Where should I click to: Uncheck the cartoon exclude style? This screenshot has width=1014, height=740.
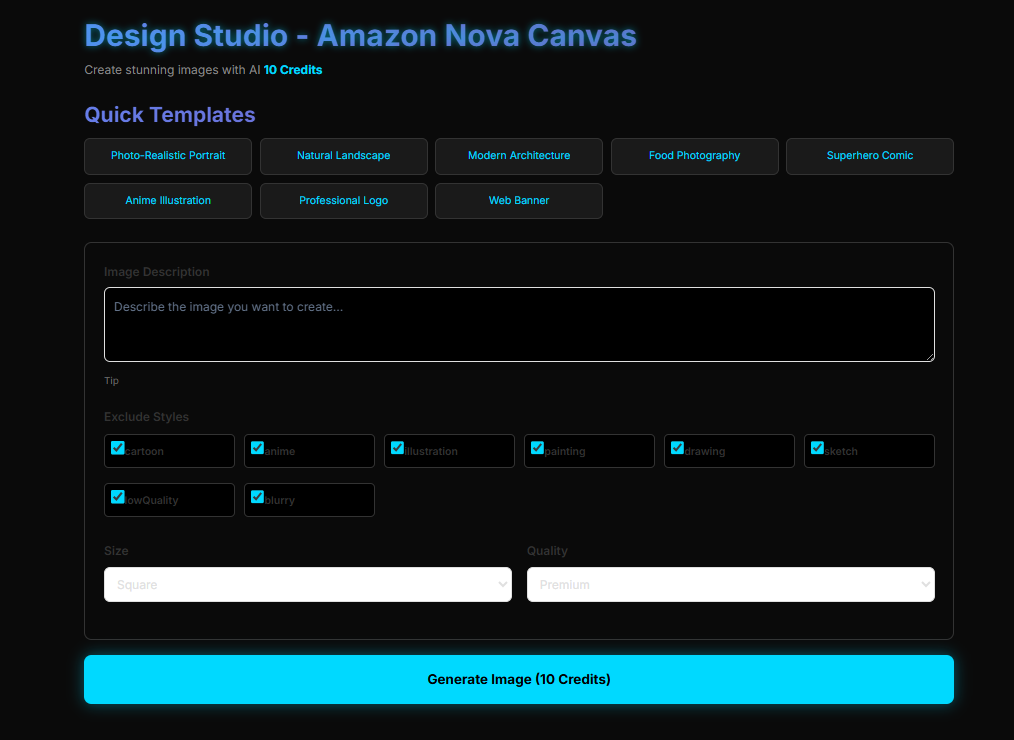pos(118,448)
